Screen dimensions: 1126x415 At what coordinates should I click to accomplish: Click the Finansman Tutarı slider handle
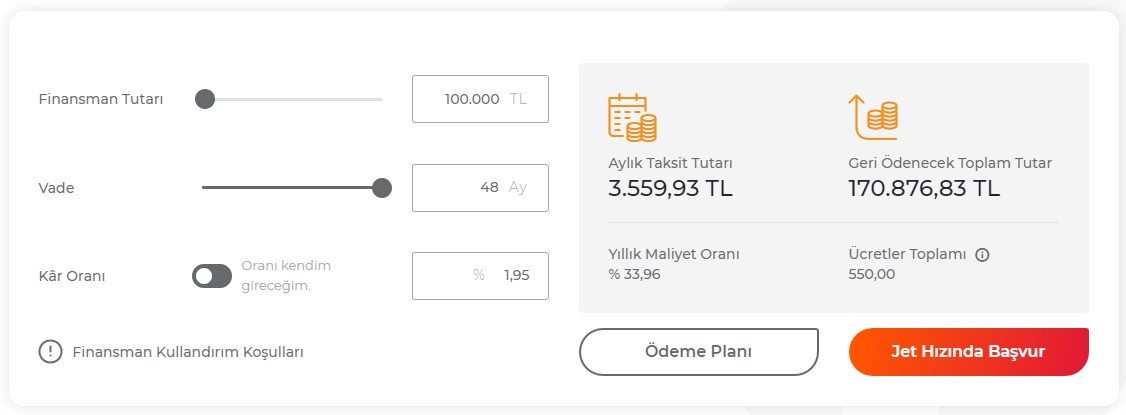pyautogui.click(x=205, y=99)
